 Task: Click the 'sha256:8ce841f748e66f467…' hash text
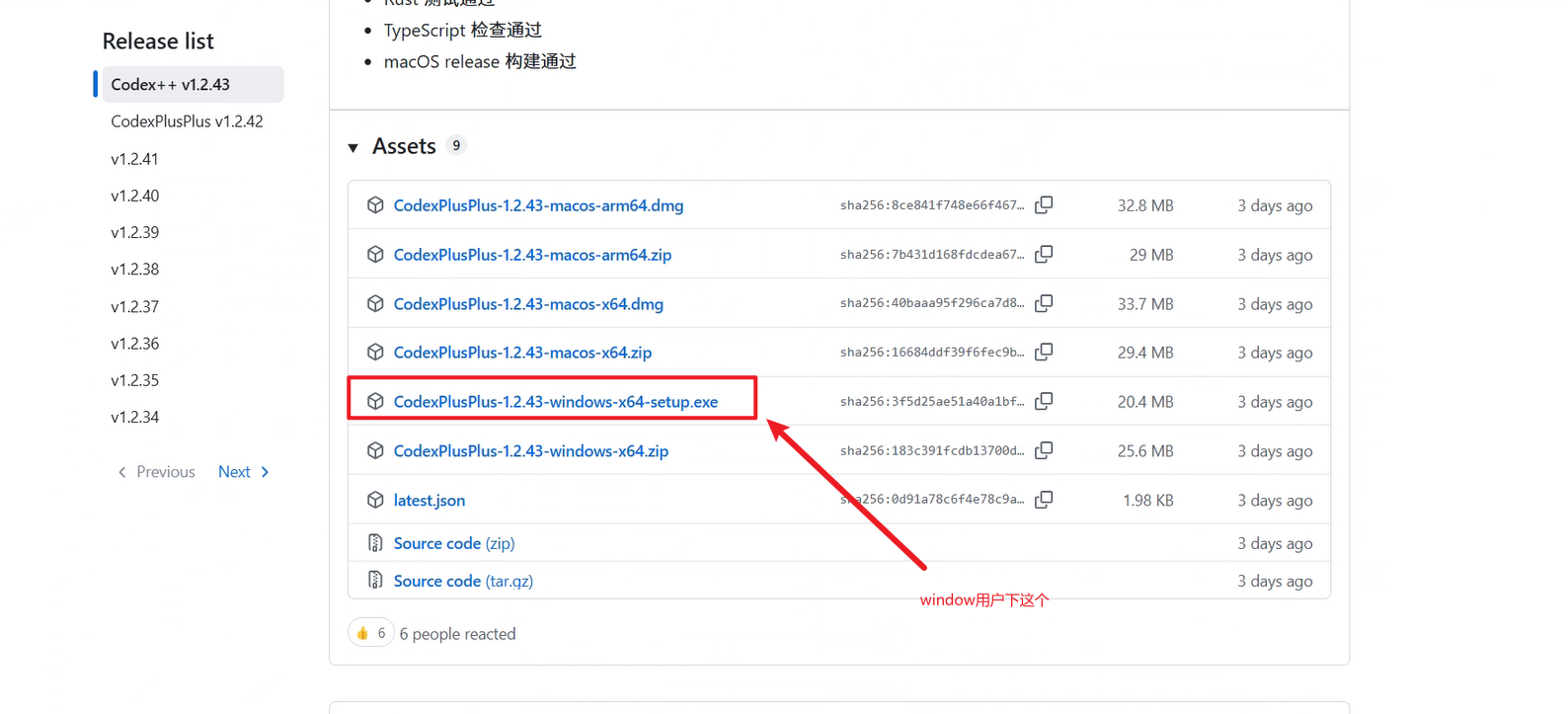(x=932, y=205)
